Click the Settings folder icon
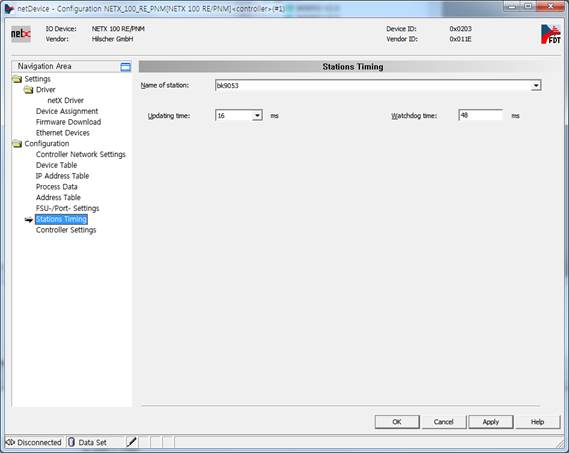The height and width of the screenshot is (453, 569). 17,79
